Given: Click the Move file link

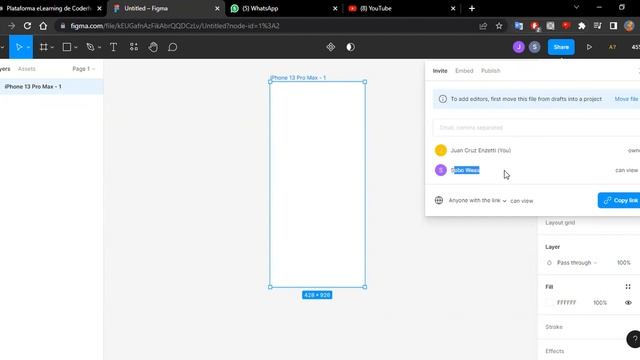Looking at the screenshot, I should pos(626,99).
